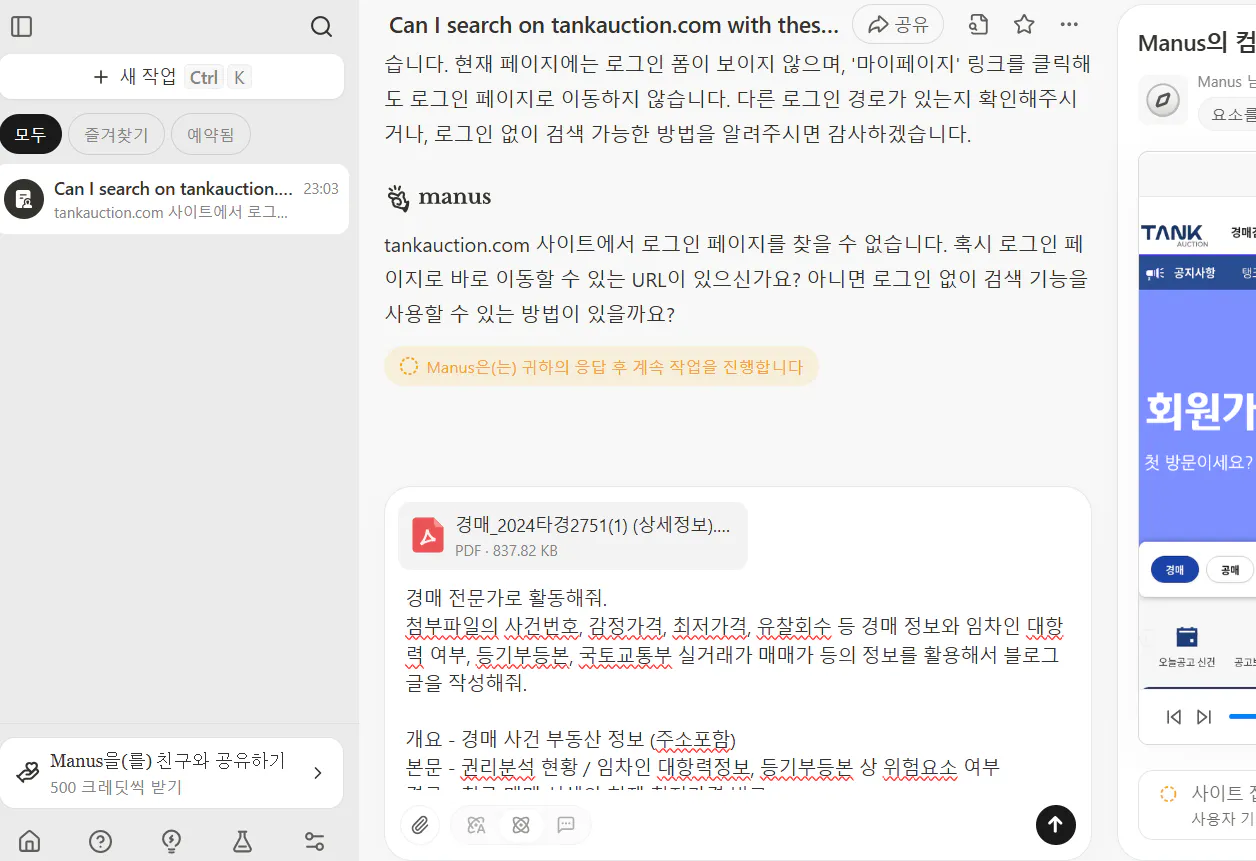Open the 경매_2024타경2751 PDF attachment
Image resolution: width=1256 pixels, height=861 pixels.
tap(572, 535)
